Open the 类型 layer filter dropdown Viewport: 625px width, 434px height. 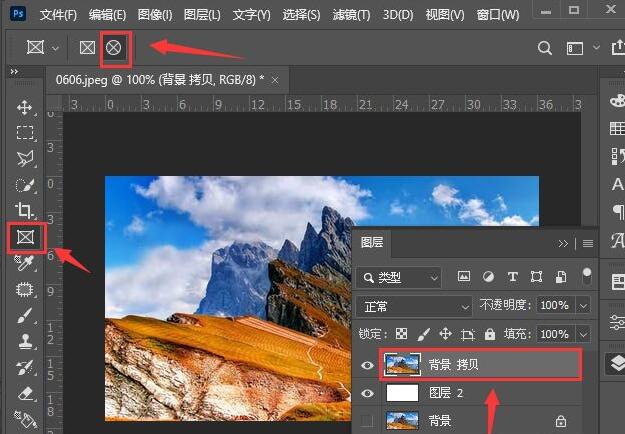pyautogui.click(x=399, y=277)
